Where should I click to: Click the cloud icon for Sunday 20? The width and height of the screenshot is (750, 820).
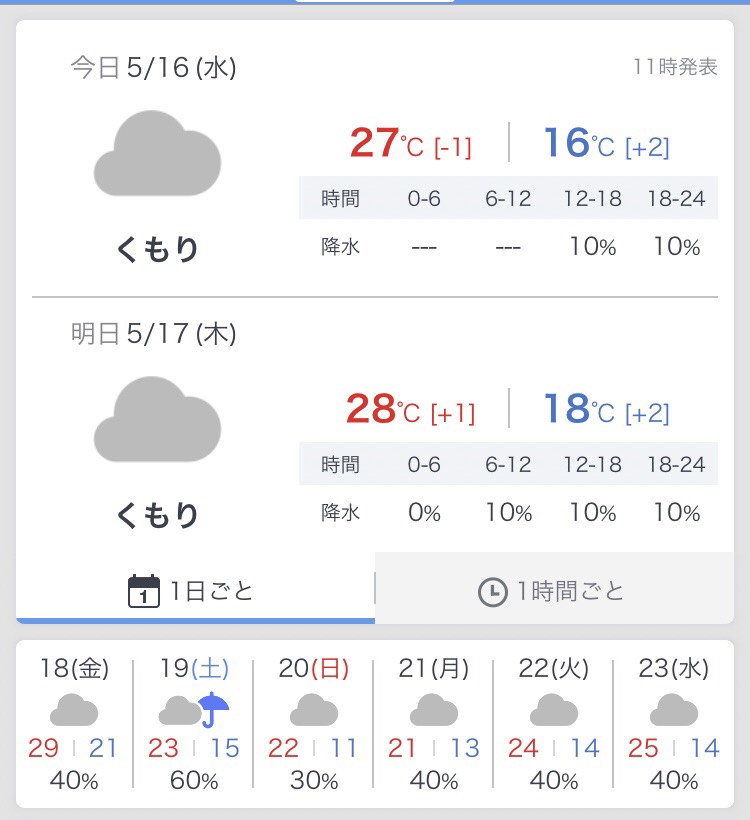coord(314,710)
